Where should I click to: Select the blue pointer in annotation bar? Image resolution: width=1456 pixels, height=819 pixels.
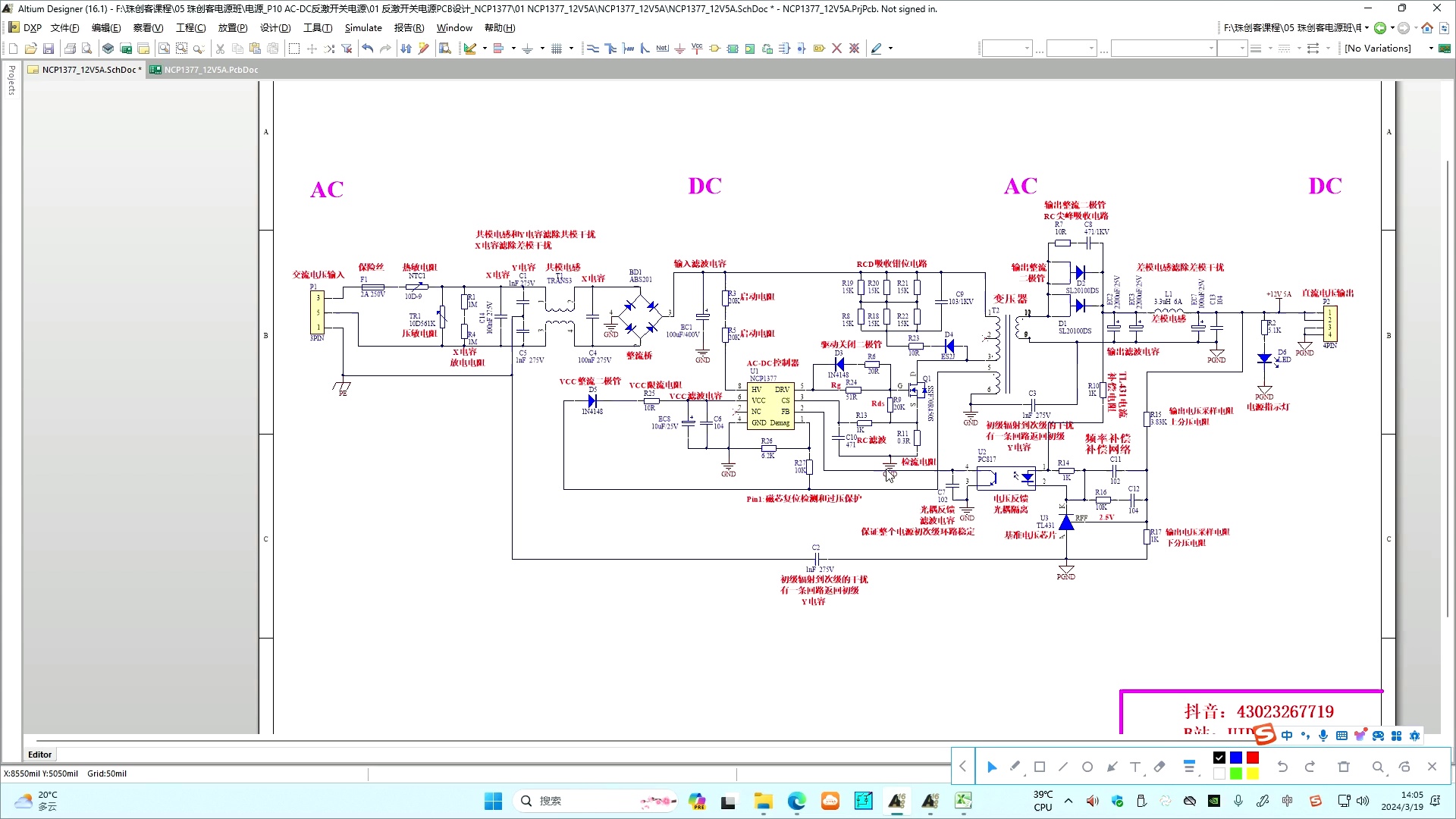click(x=992, y=767)
